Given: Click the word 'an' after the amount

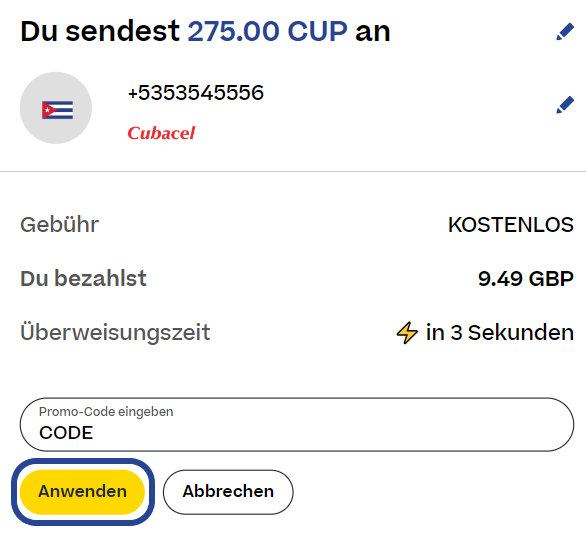Looking at the screenshot, I should pyautogui.click(x=373, y=31).
